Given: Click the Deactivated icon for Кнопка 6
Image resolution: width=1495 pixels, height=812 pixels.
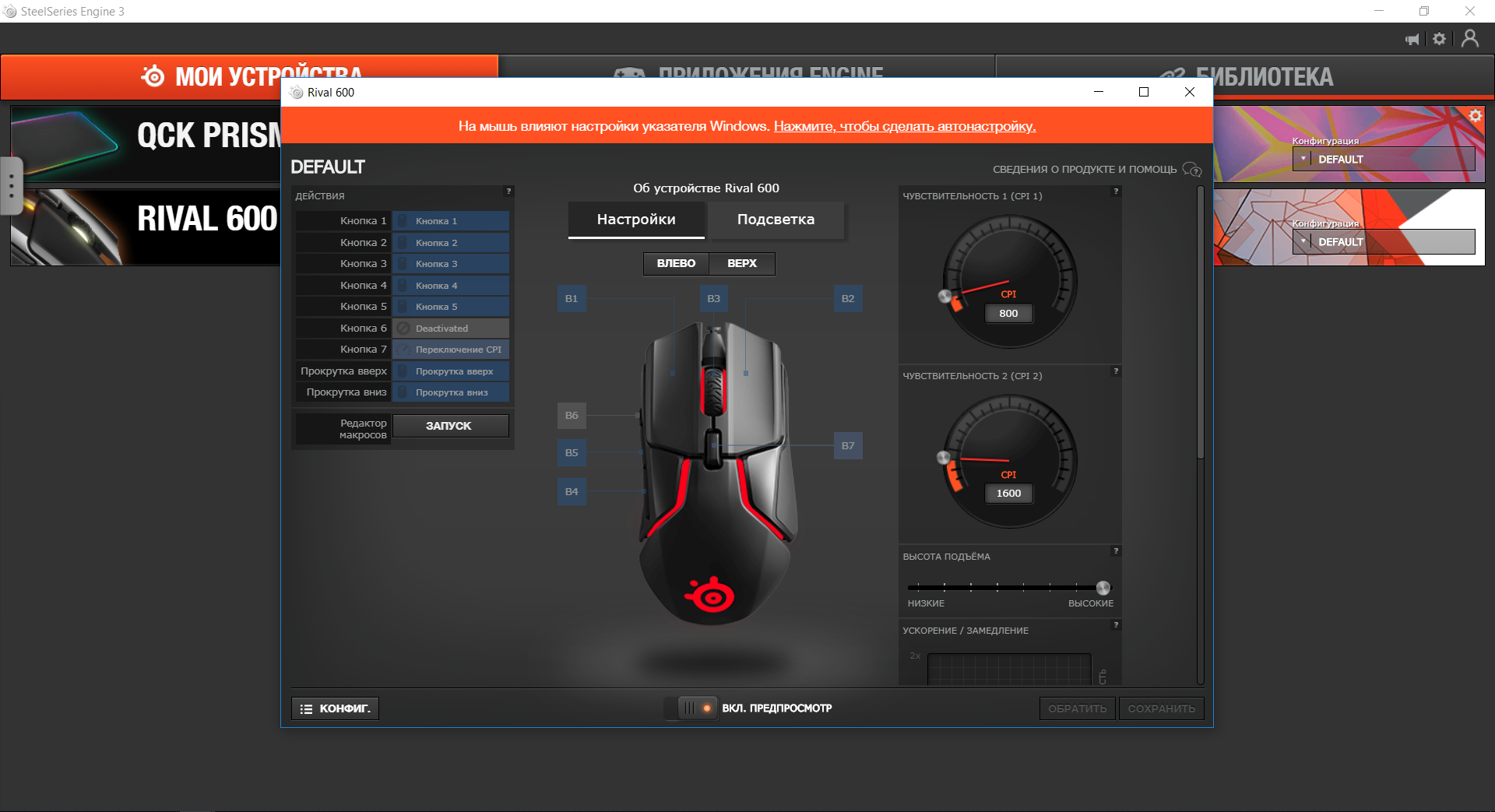Looking at the screenshot, I should tap(403, 329).
